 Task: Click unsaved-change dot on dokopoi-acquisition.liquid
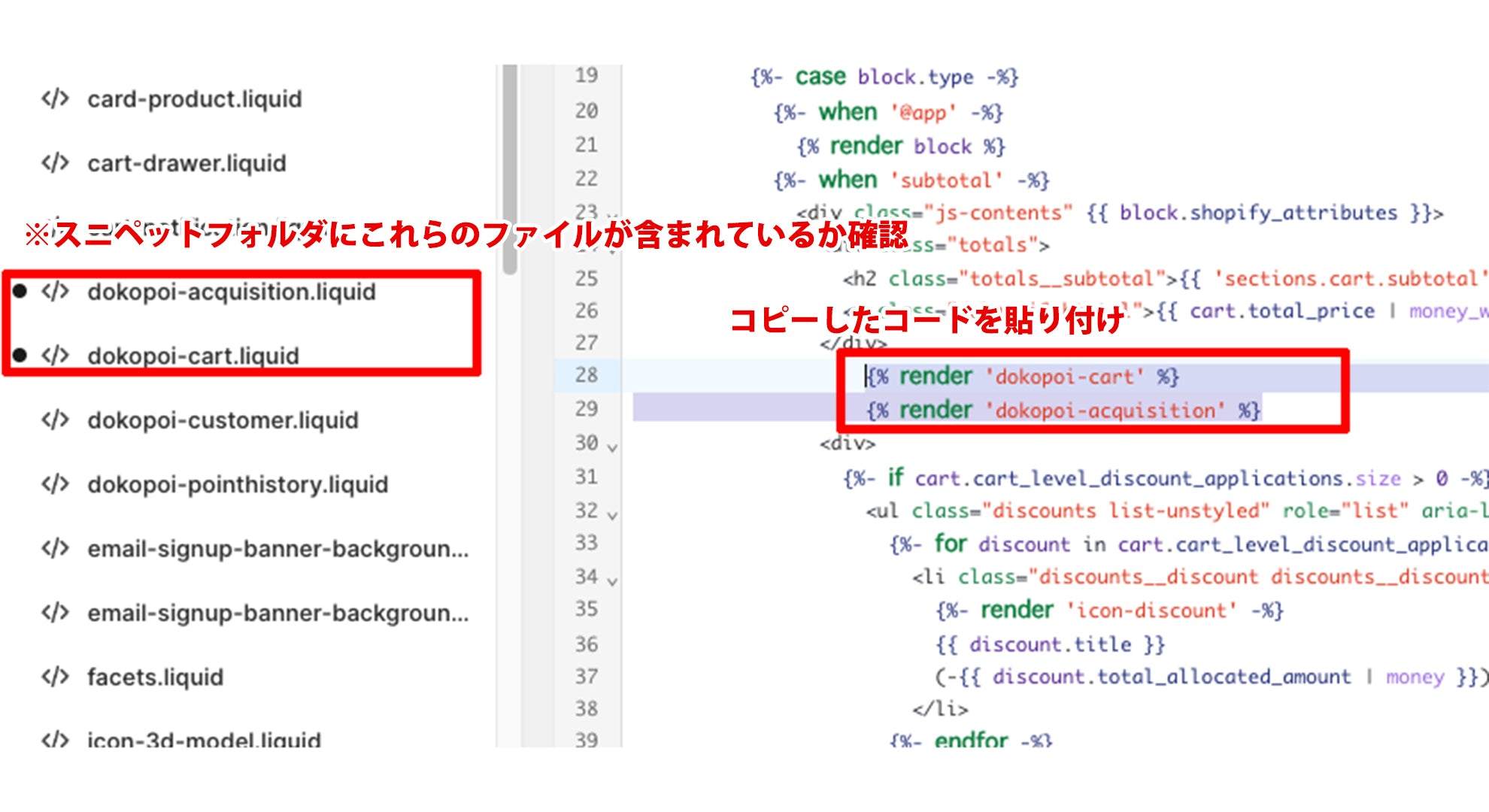point(20,291)
